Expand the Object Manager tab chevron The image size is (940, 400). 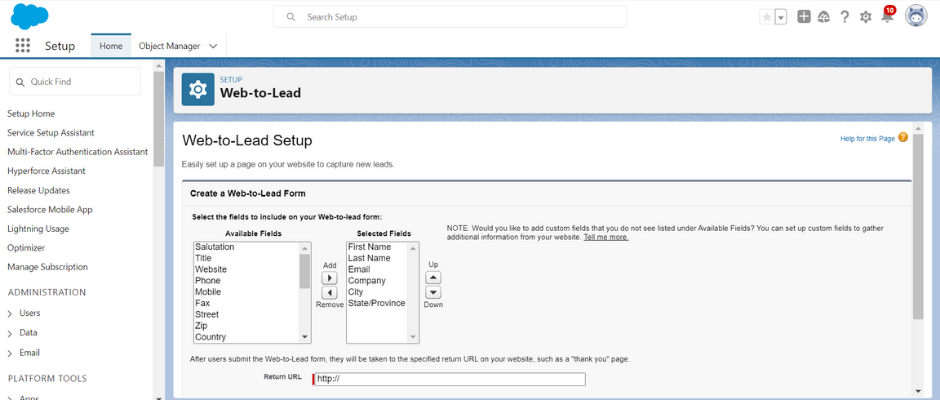[x=213, y=46]
